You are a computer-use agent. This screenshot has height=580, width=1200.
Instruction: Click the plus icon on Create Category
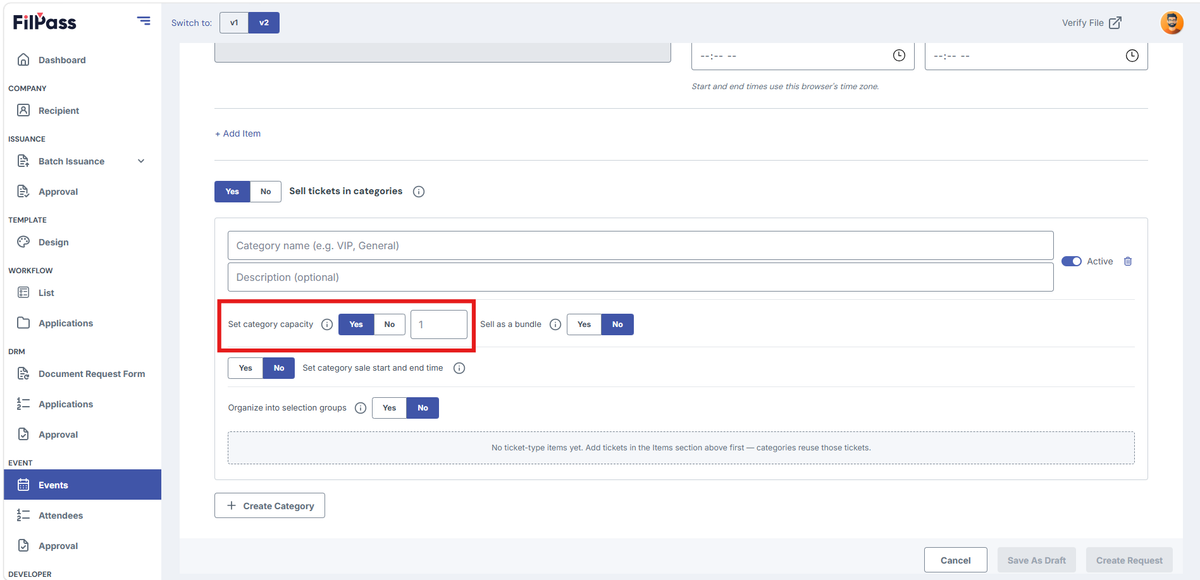232,506
